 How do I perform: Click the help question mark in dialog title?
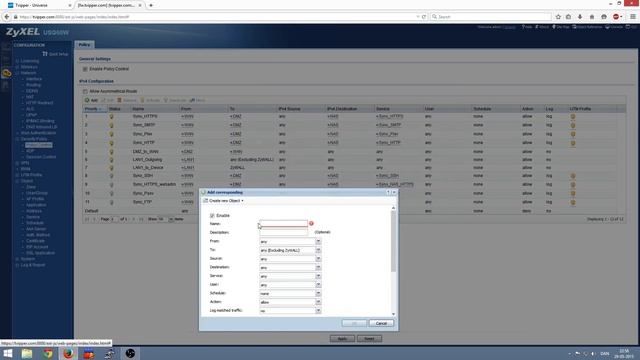(388, 192)
